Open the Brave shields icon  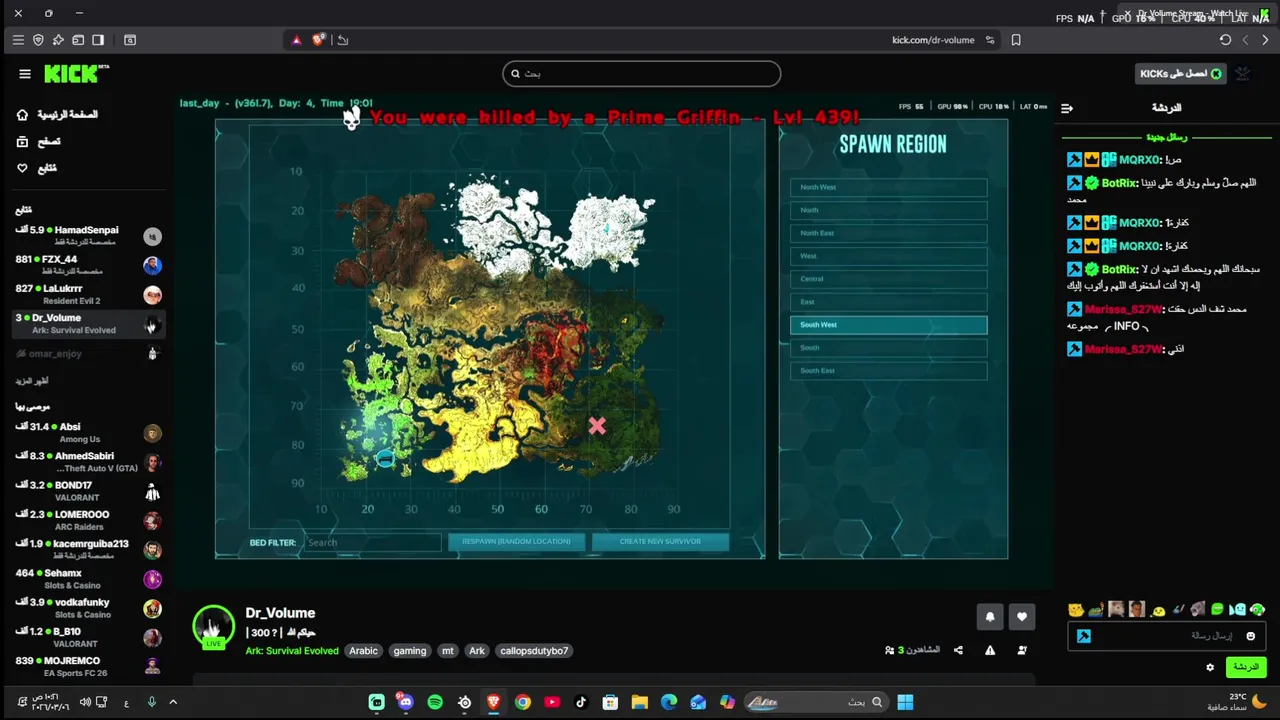[318, 40]
